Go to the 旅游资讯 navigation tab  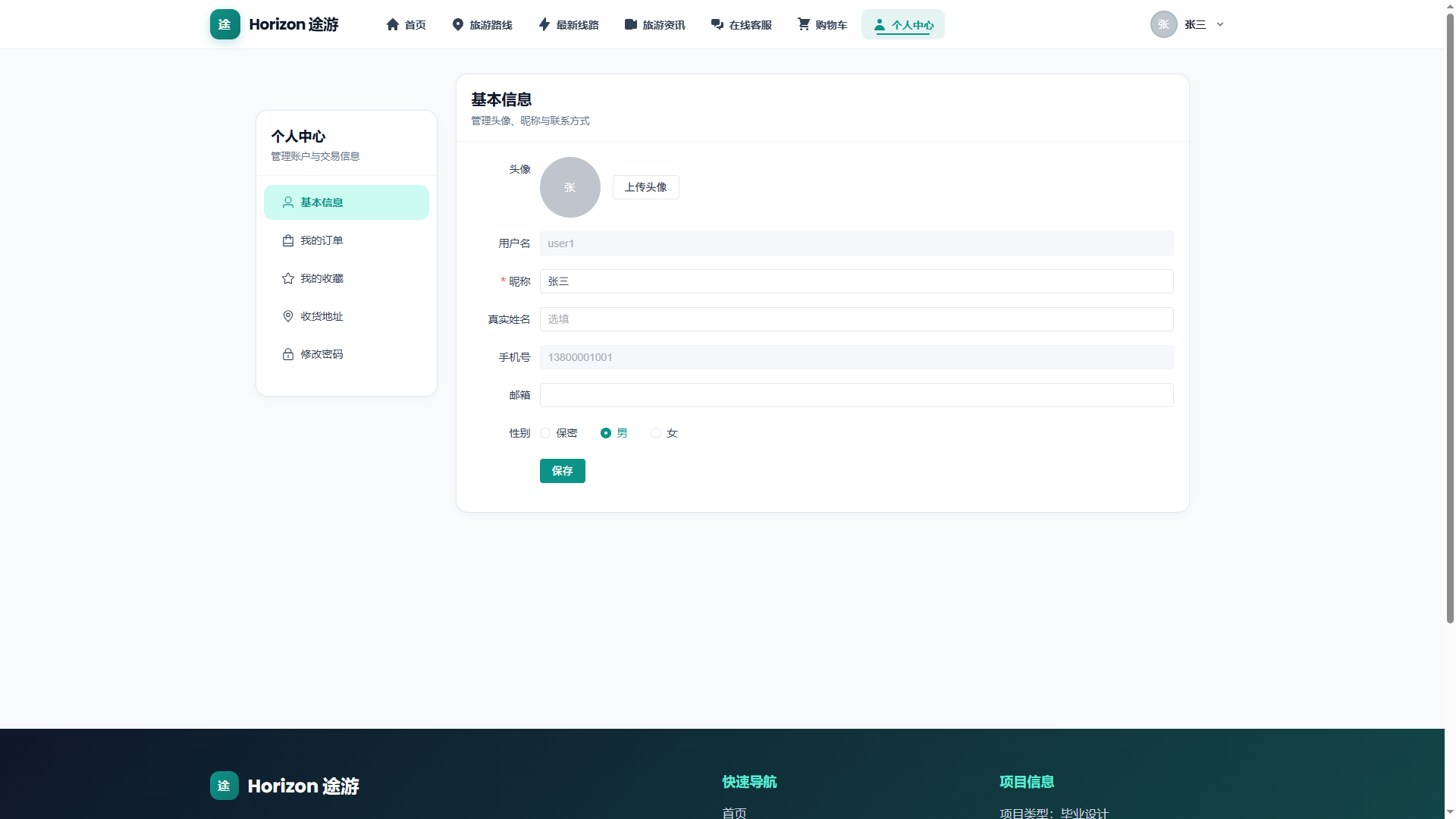[654, 24]
